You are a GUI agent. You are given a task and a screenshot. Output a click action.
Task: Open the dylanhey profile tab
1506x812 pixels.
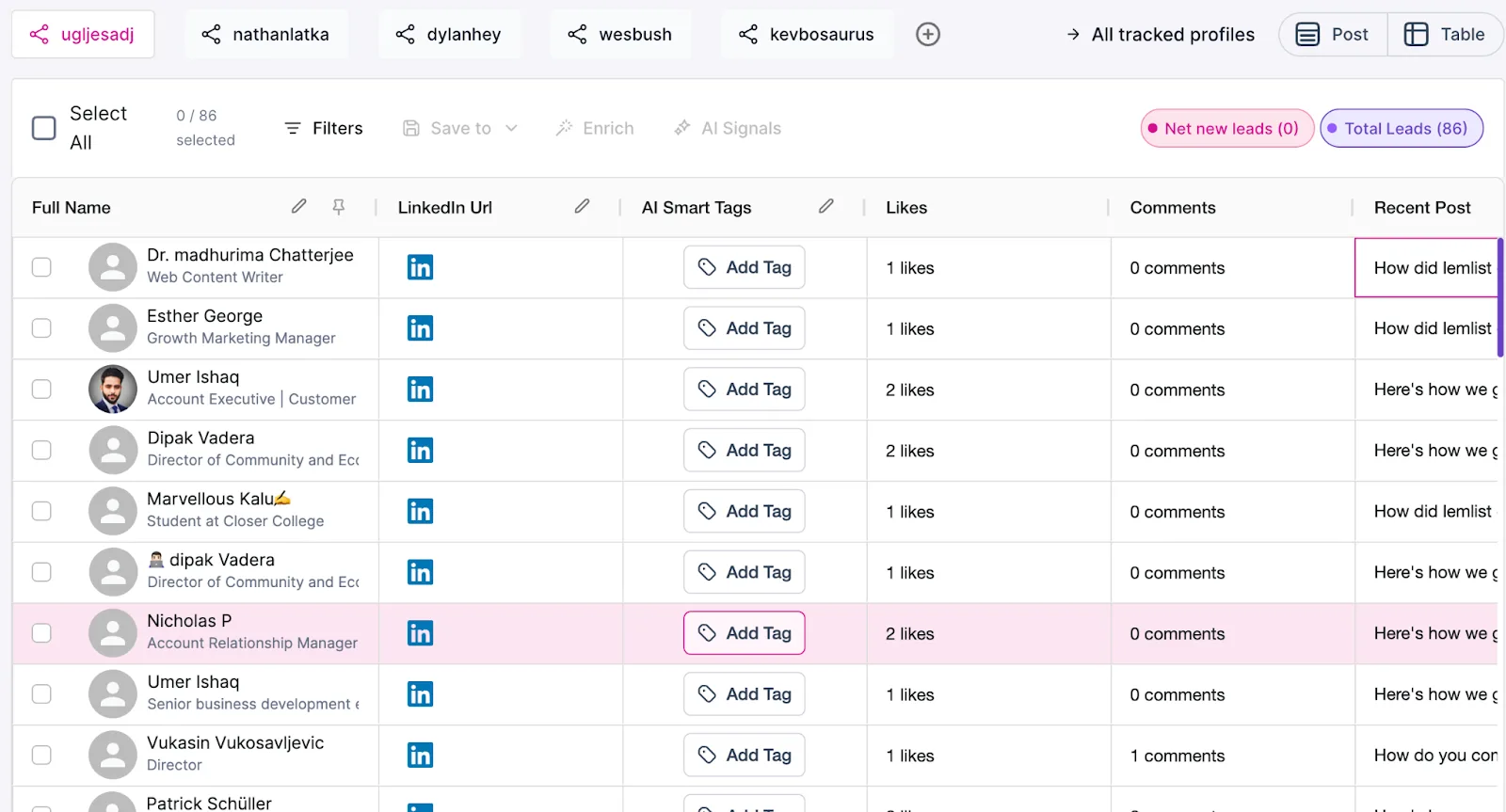click(449, 35)
